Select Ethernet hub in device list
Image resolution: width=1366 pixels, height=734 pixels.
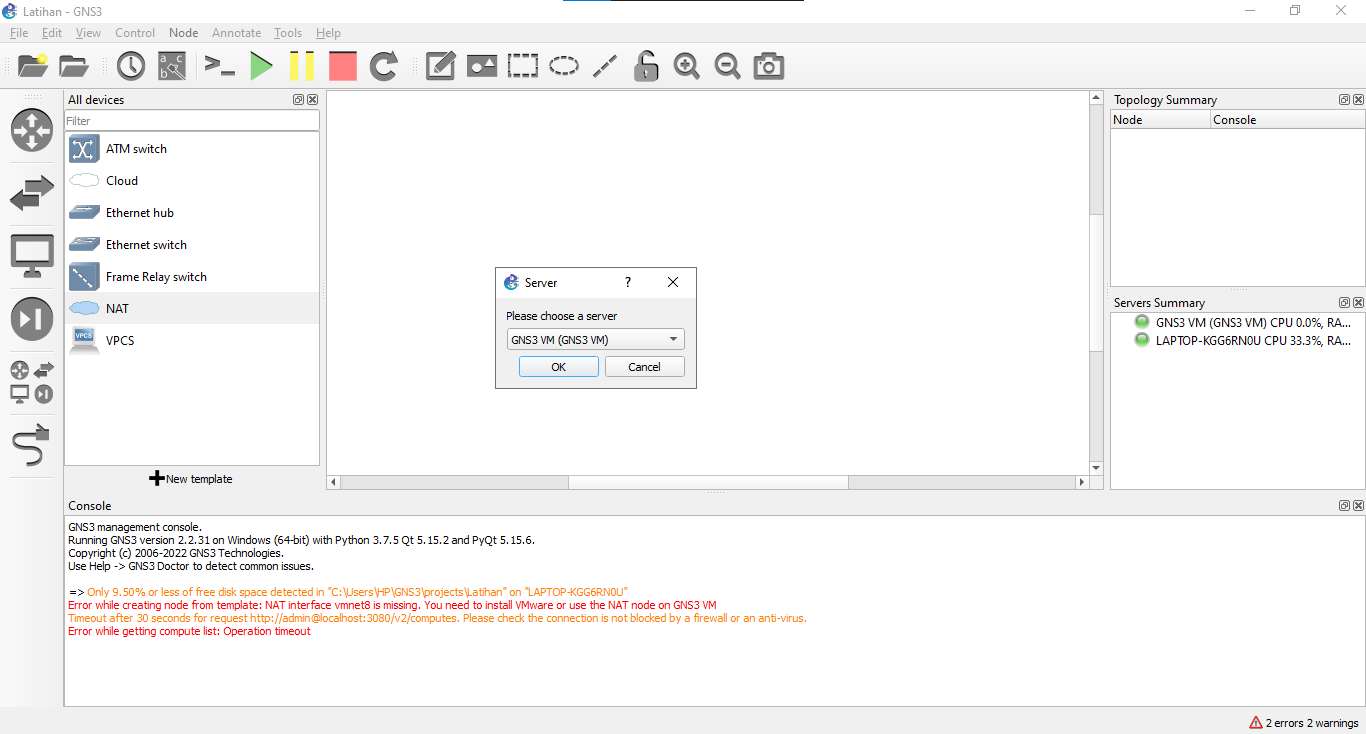coord(192,213)
